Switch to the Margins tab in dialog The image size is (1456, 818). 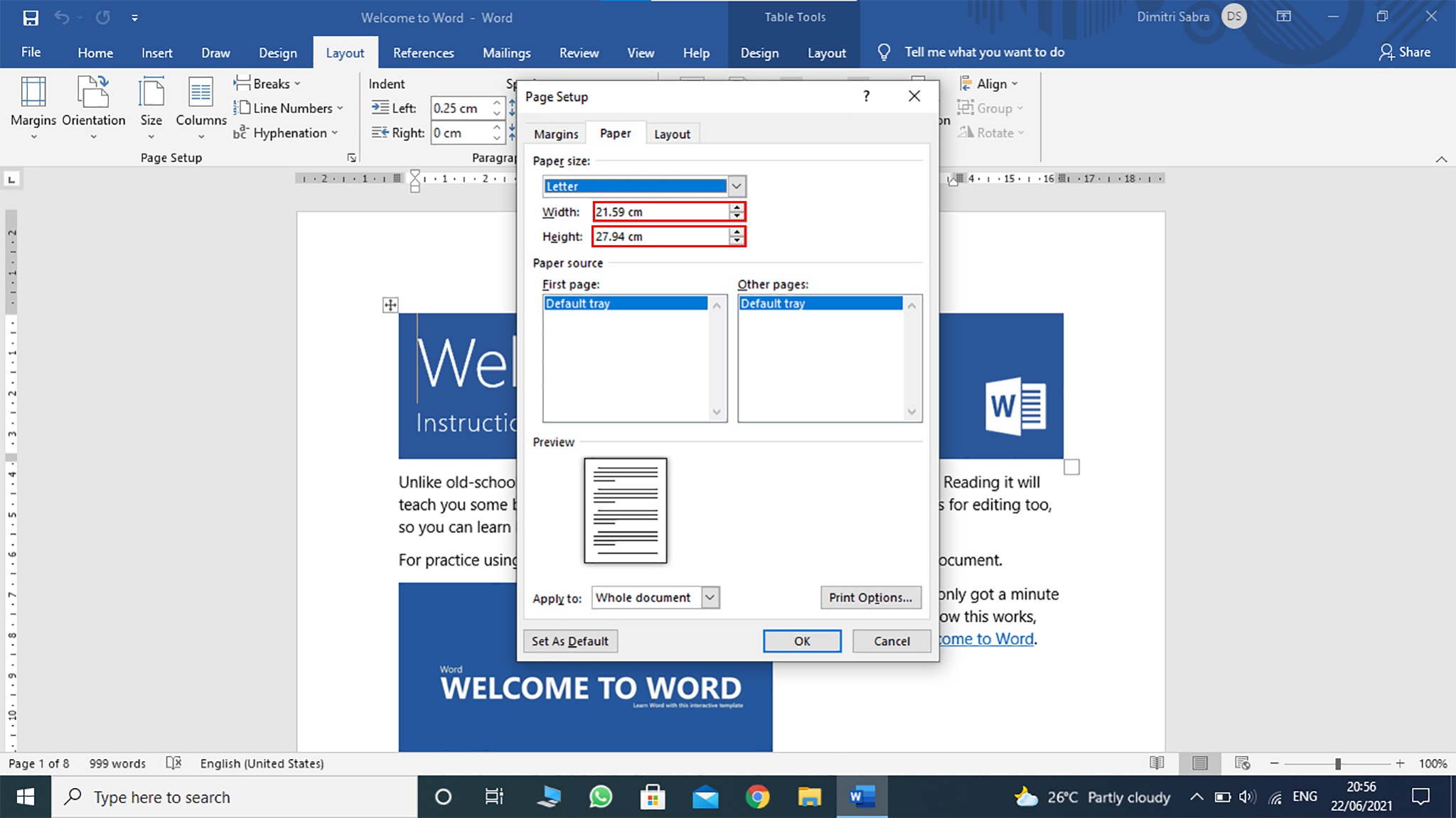click(x=556, y=134)
